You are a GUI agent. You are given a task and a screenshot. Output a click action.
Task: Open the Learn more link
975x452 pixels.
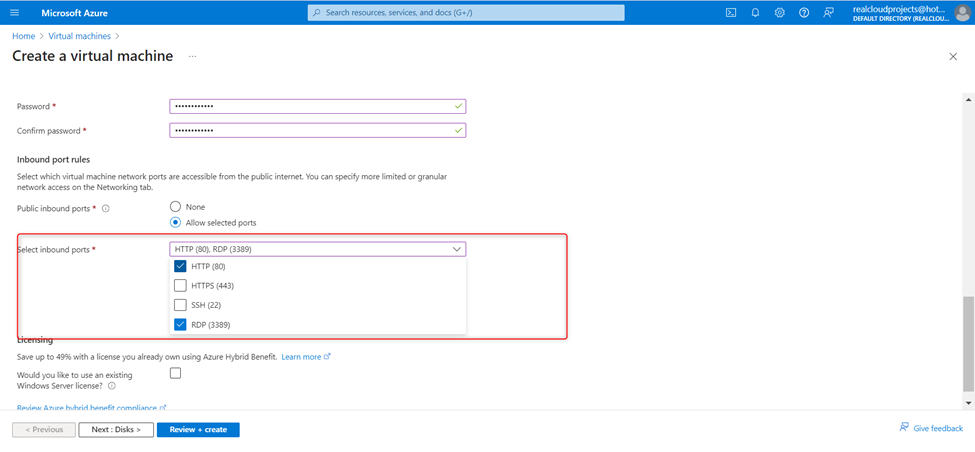[301, 357]
